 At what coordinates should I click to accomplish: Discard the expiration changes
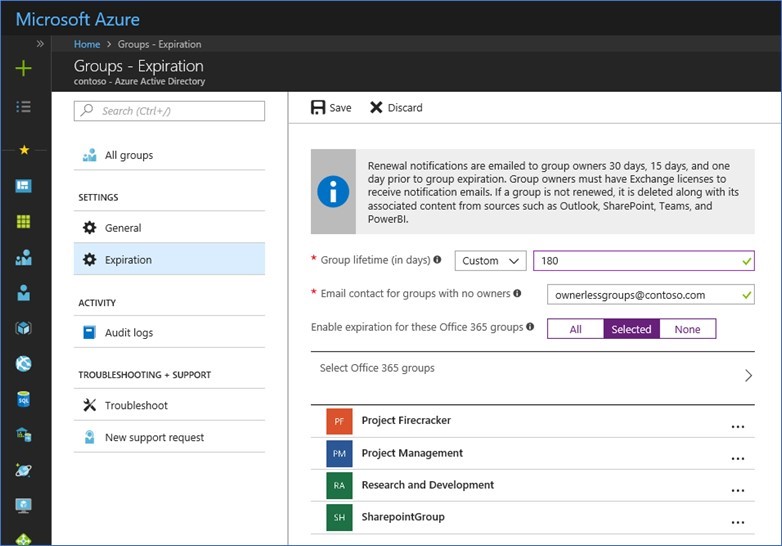[x=396, y=107]
